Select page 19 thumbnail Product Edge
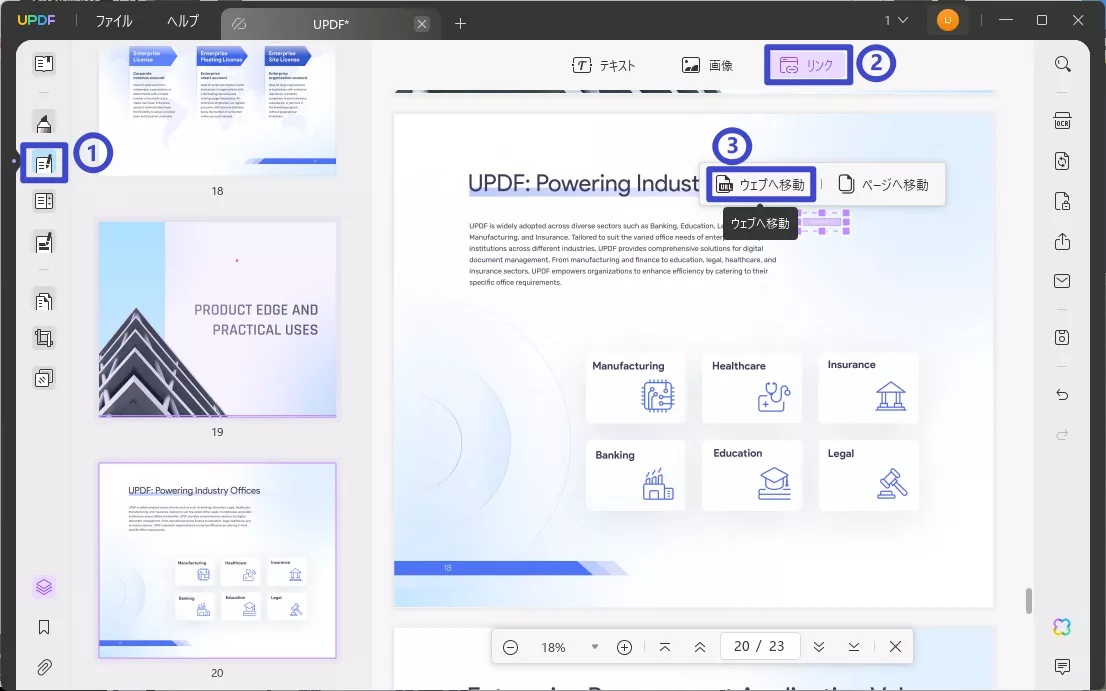The width and height of the screenshot is (1106, 691). click(217, 319)
